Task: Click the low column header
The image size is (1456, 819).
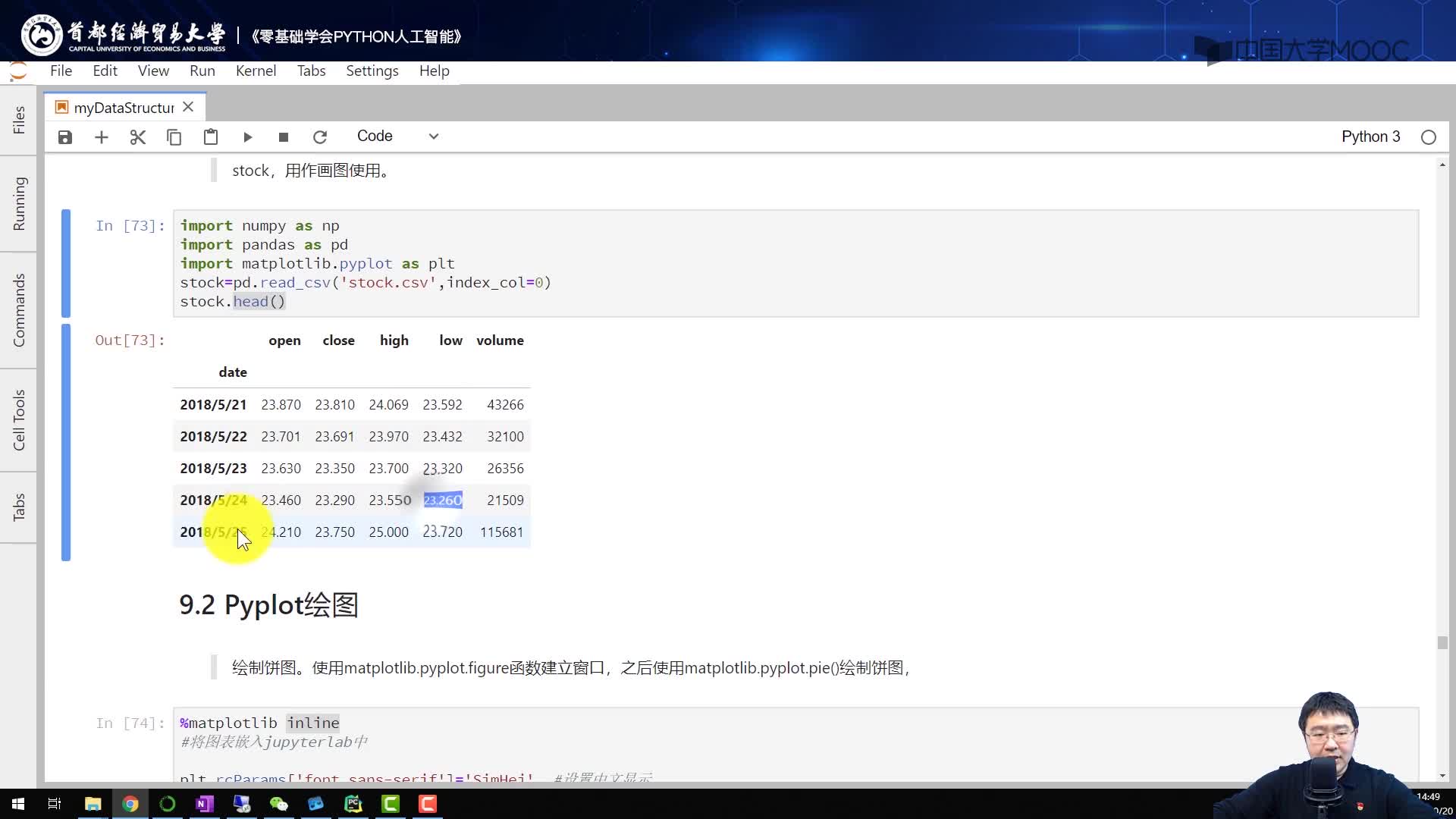Action: tap(450, 340)
